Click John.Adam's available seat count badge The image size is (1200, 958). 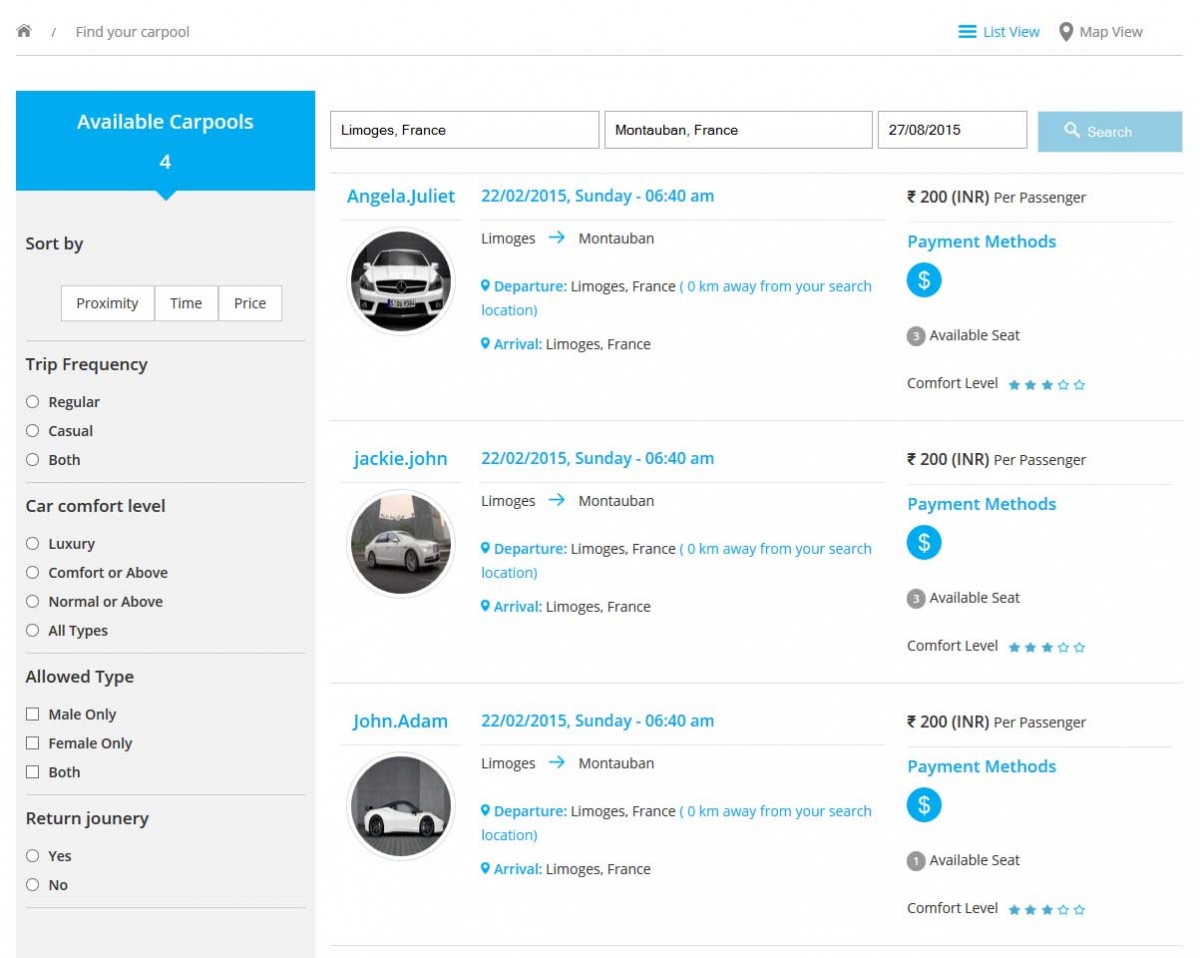915,861
